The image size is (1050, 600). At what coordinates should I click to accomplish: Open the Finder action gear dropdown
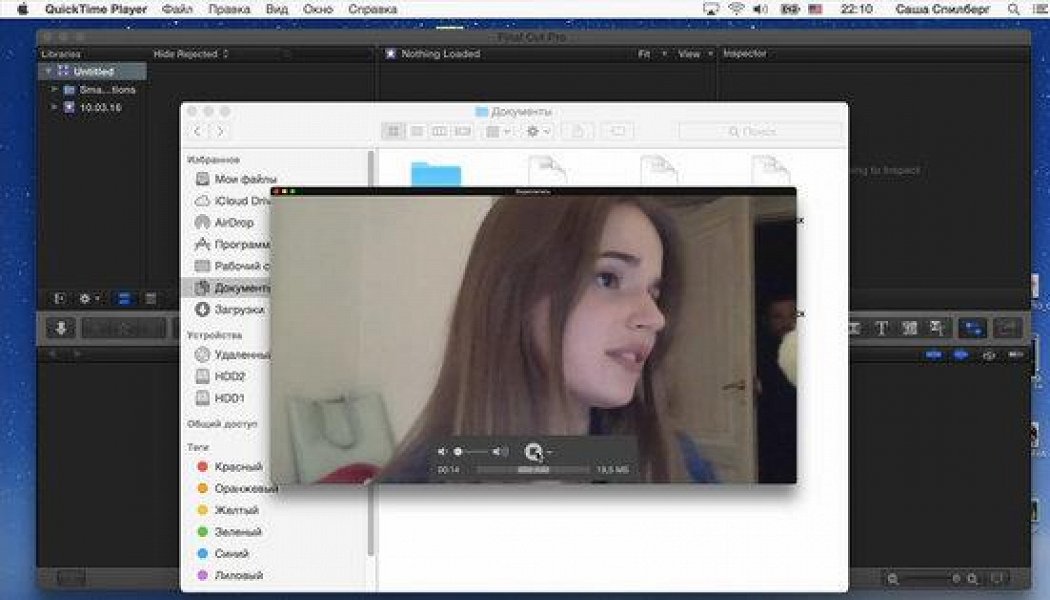[x=539, y=131]
